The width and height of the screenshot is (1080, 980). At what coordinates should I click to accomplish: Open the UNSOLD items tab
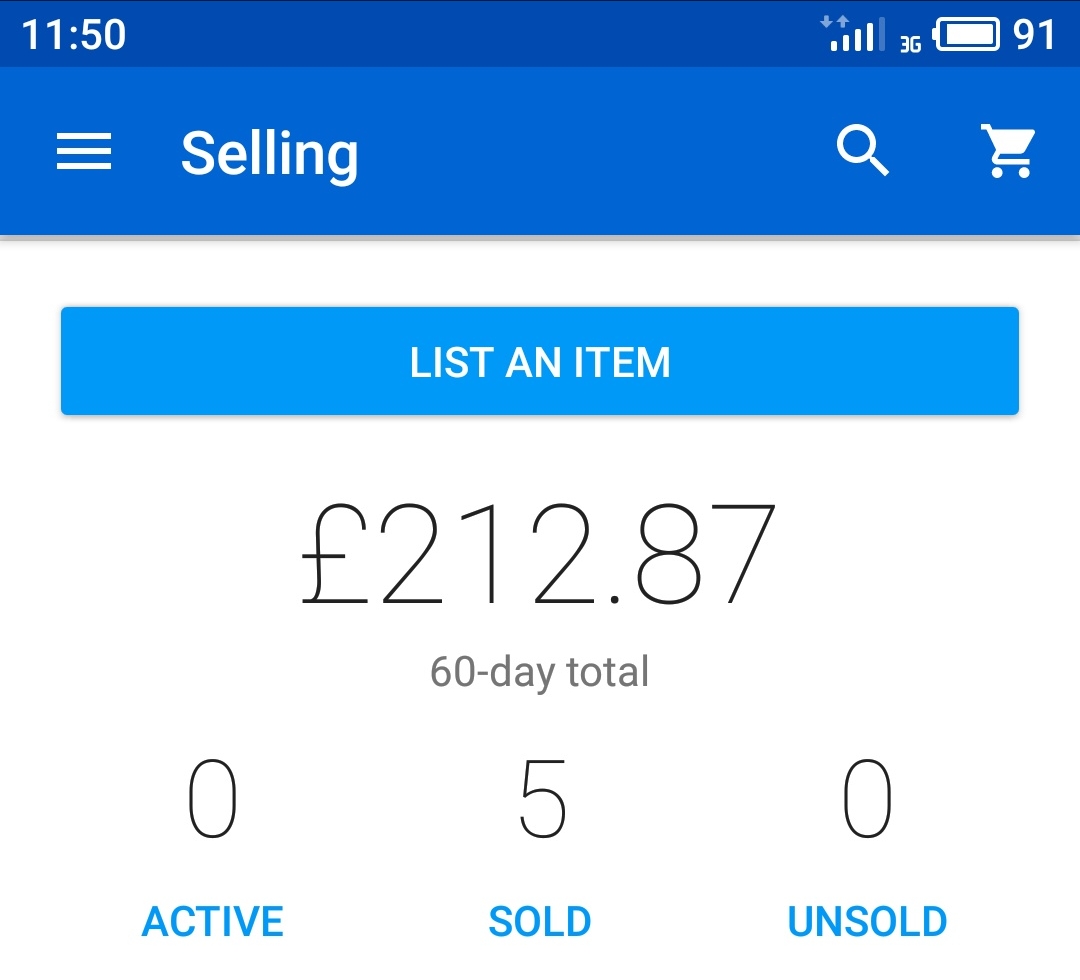point(867,921)
